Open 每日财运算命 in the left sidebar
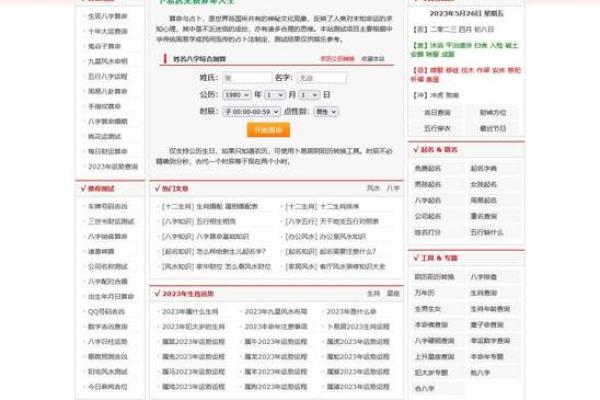Viewport: 600px width, 400px height. tap(108, 151)
